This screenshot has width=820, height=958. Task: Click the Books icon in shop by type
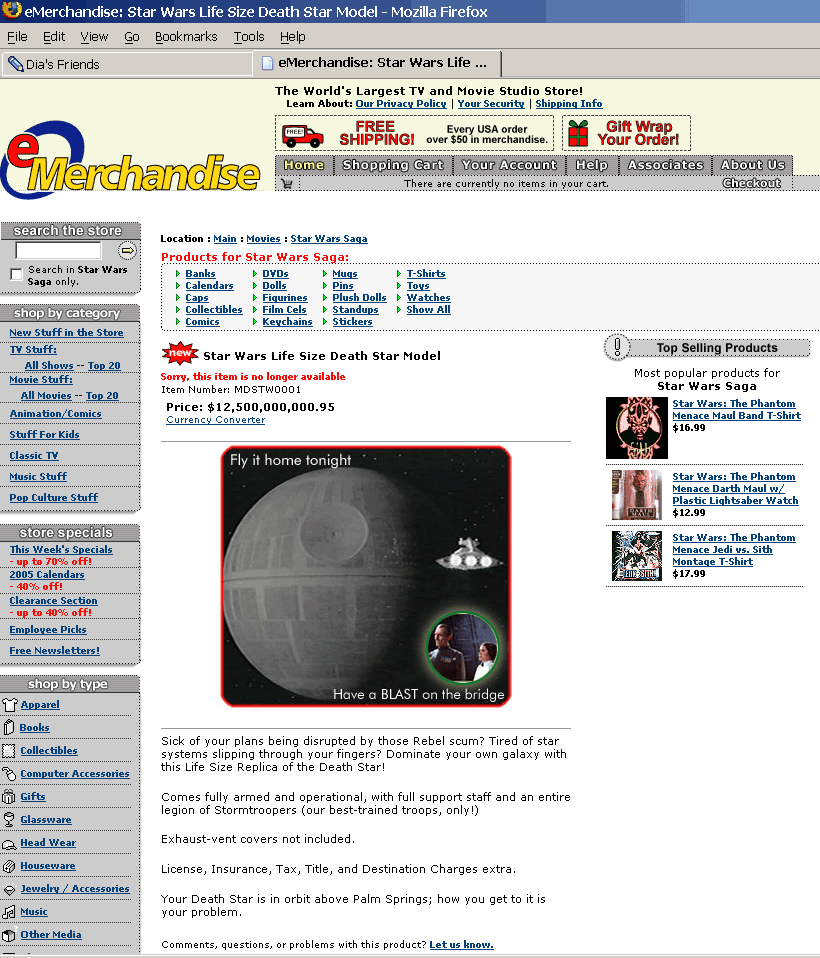click(9, 728)
